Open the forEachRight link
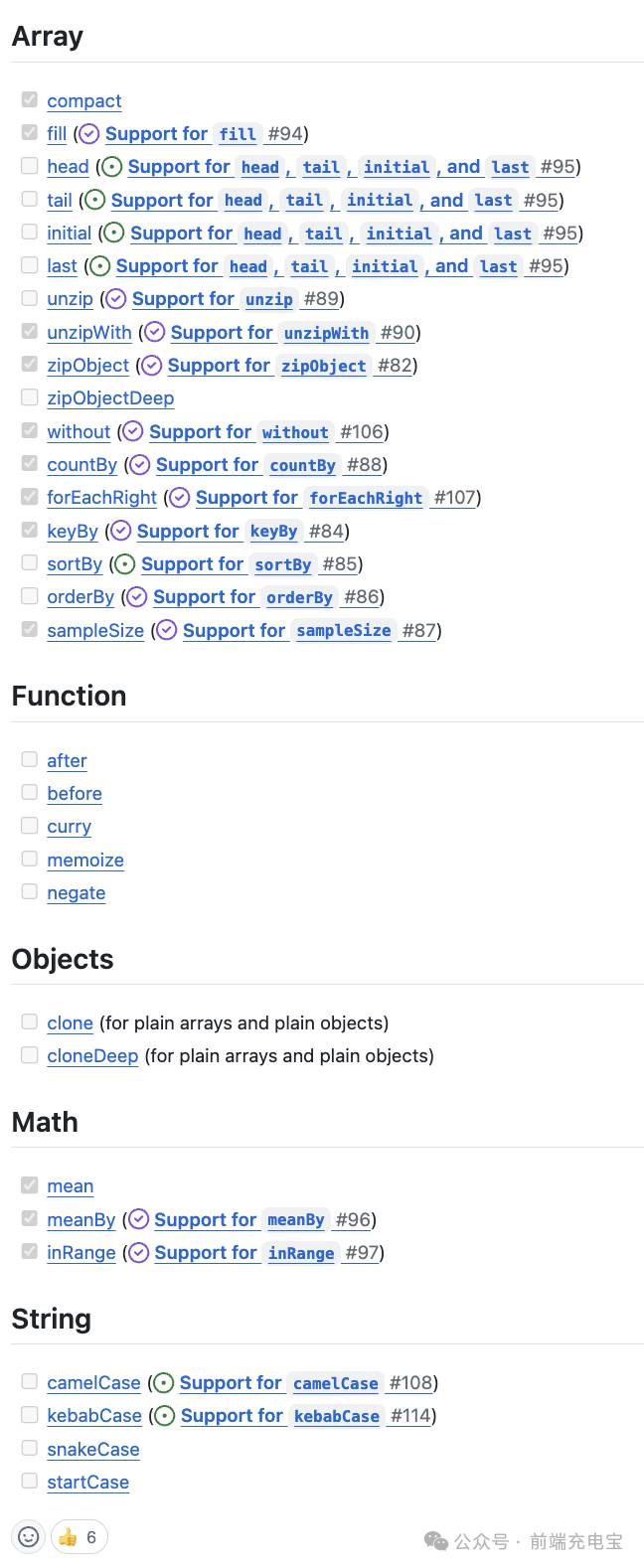 [101, 498]
